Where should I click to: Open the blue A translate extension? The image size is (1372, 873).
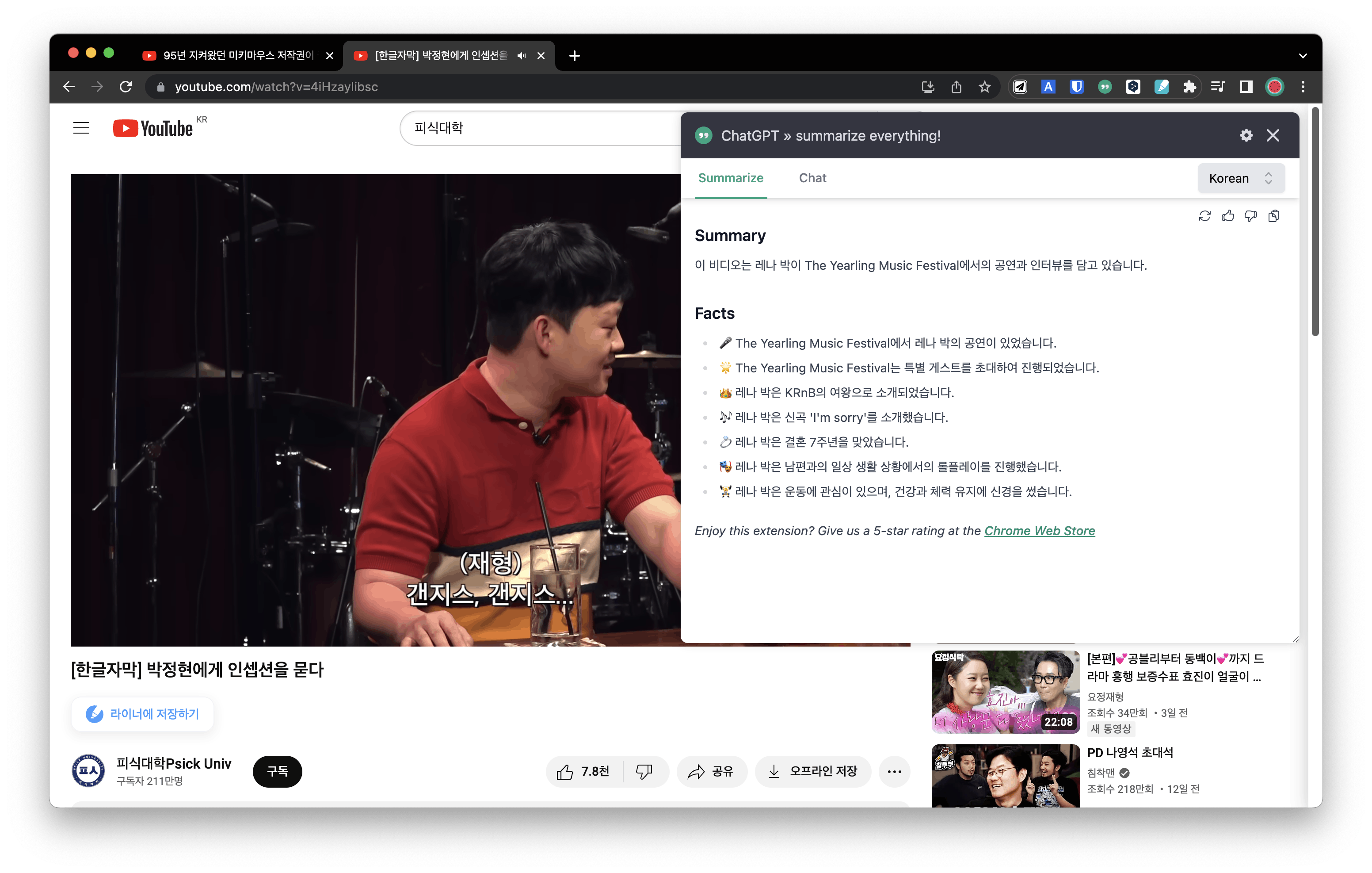click(1048, 87)
